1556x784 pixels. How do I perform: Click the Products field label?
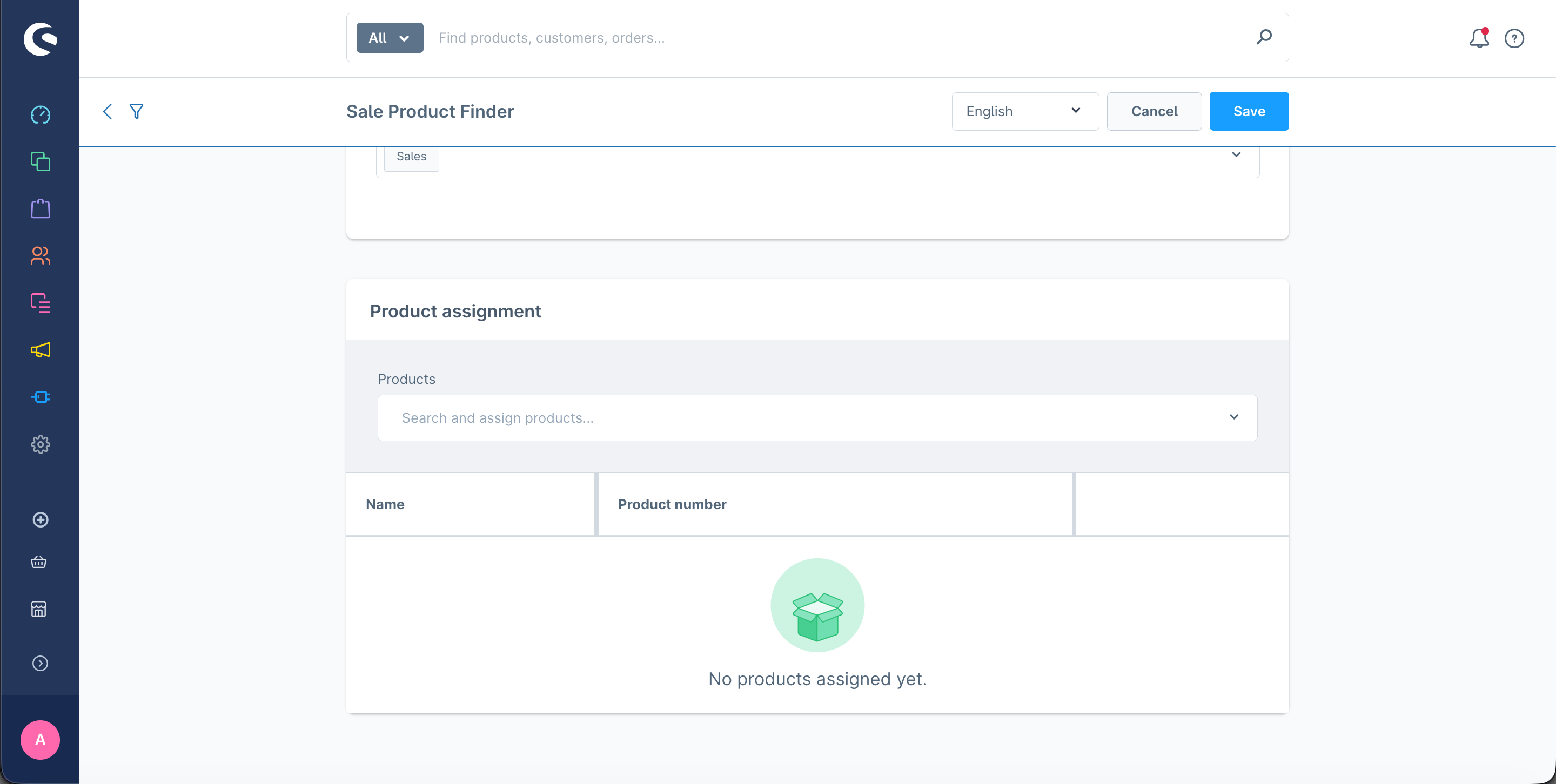pyautogui.click(x=406, y=379)
